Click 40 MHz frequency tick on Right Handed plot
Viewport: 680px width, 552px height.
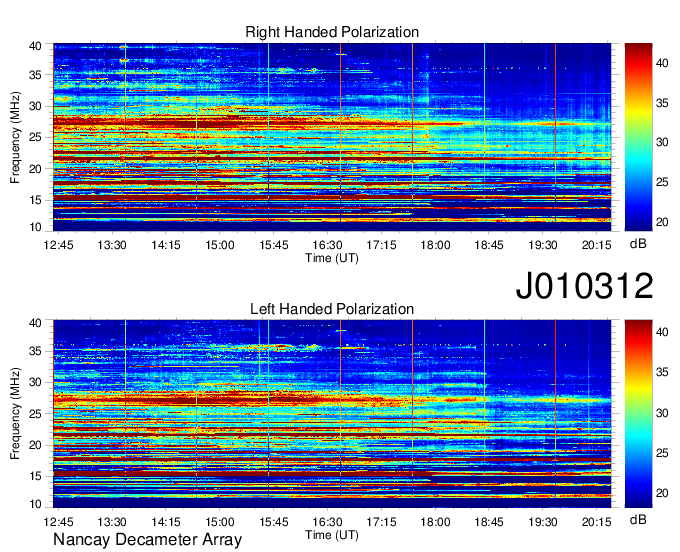35,46
